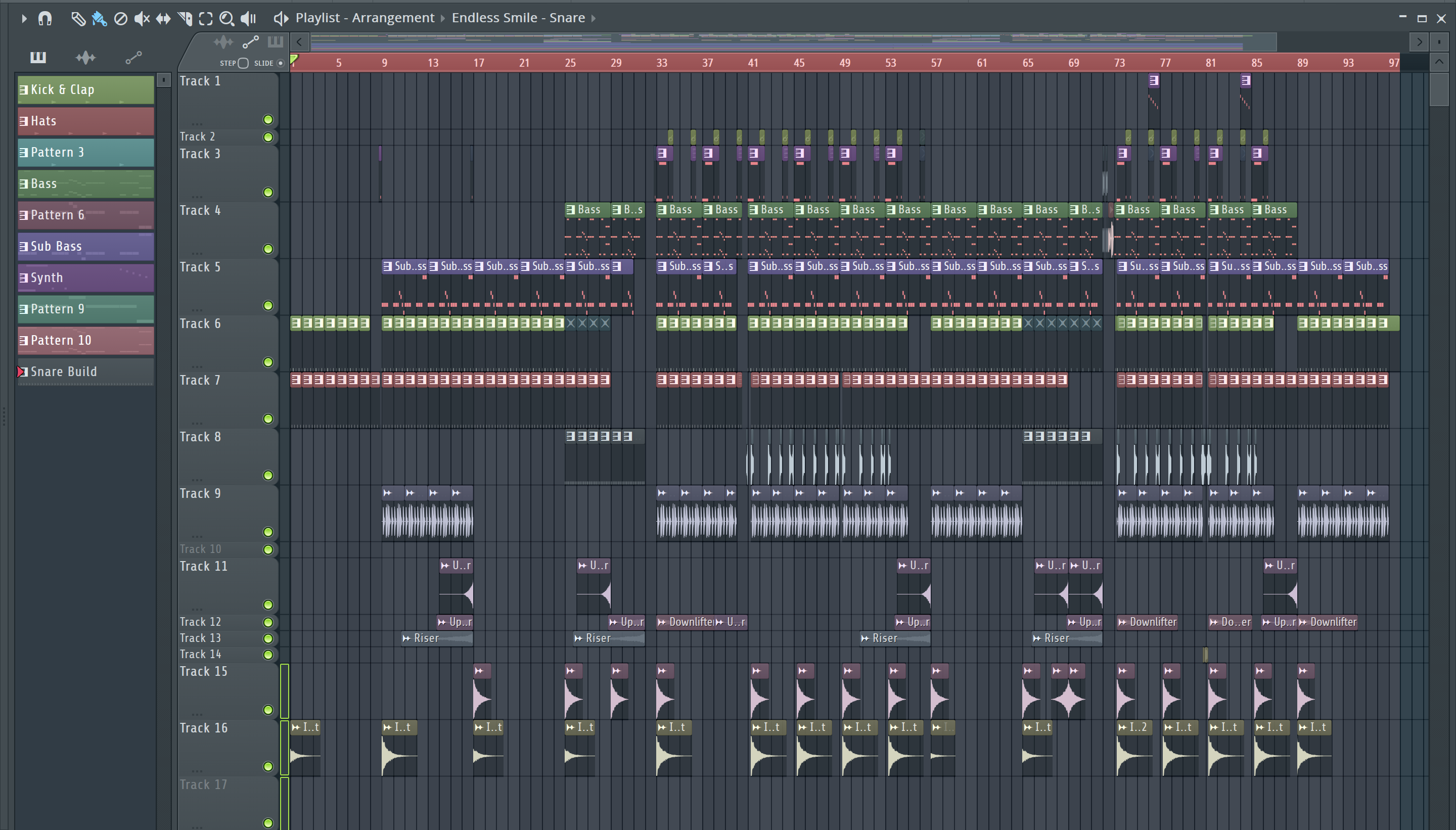Click the Track 11 header label
This screenshot has height=830, width=1456.
(x=204, y=566)
